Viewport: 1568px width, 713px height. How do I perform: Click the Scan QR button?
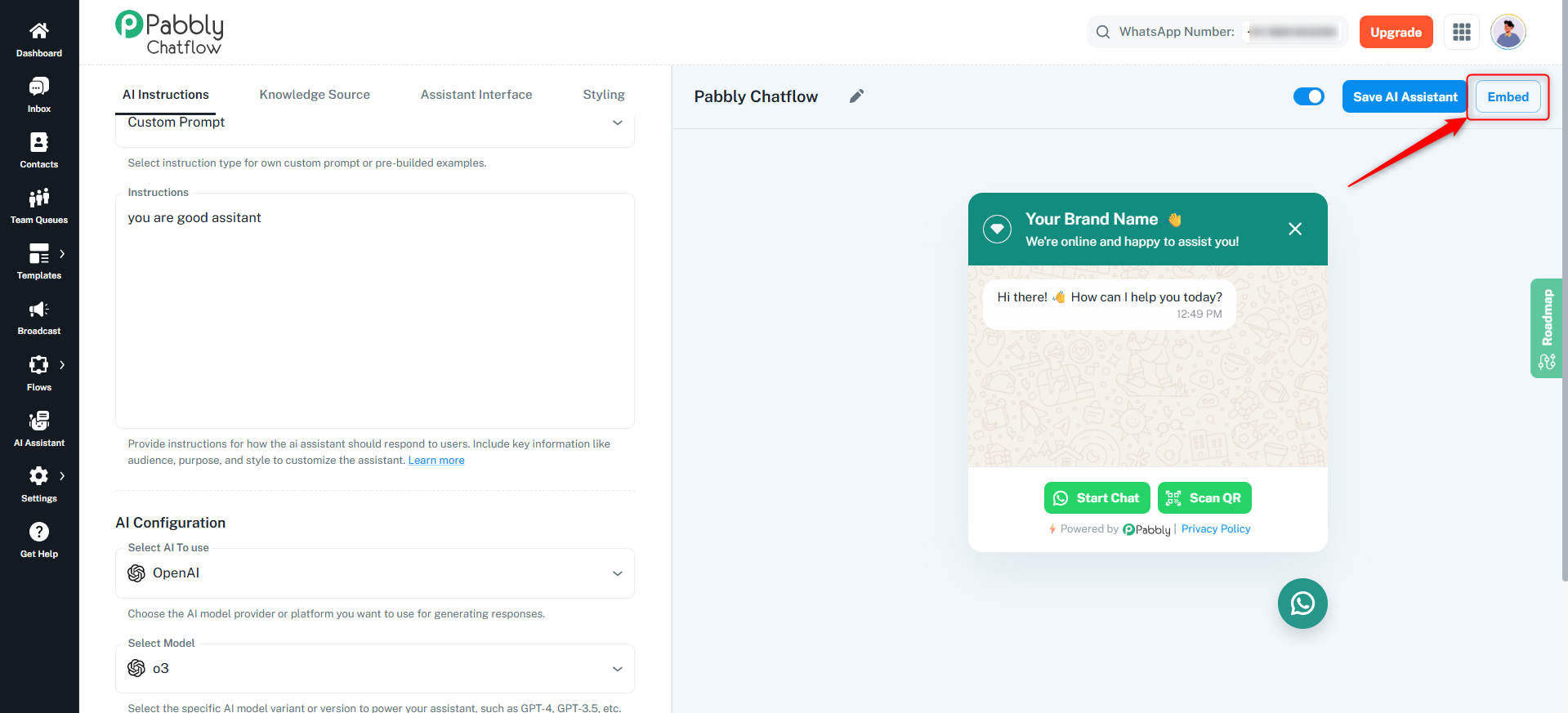[x=1204, y=498]
